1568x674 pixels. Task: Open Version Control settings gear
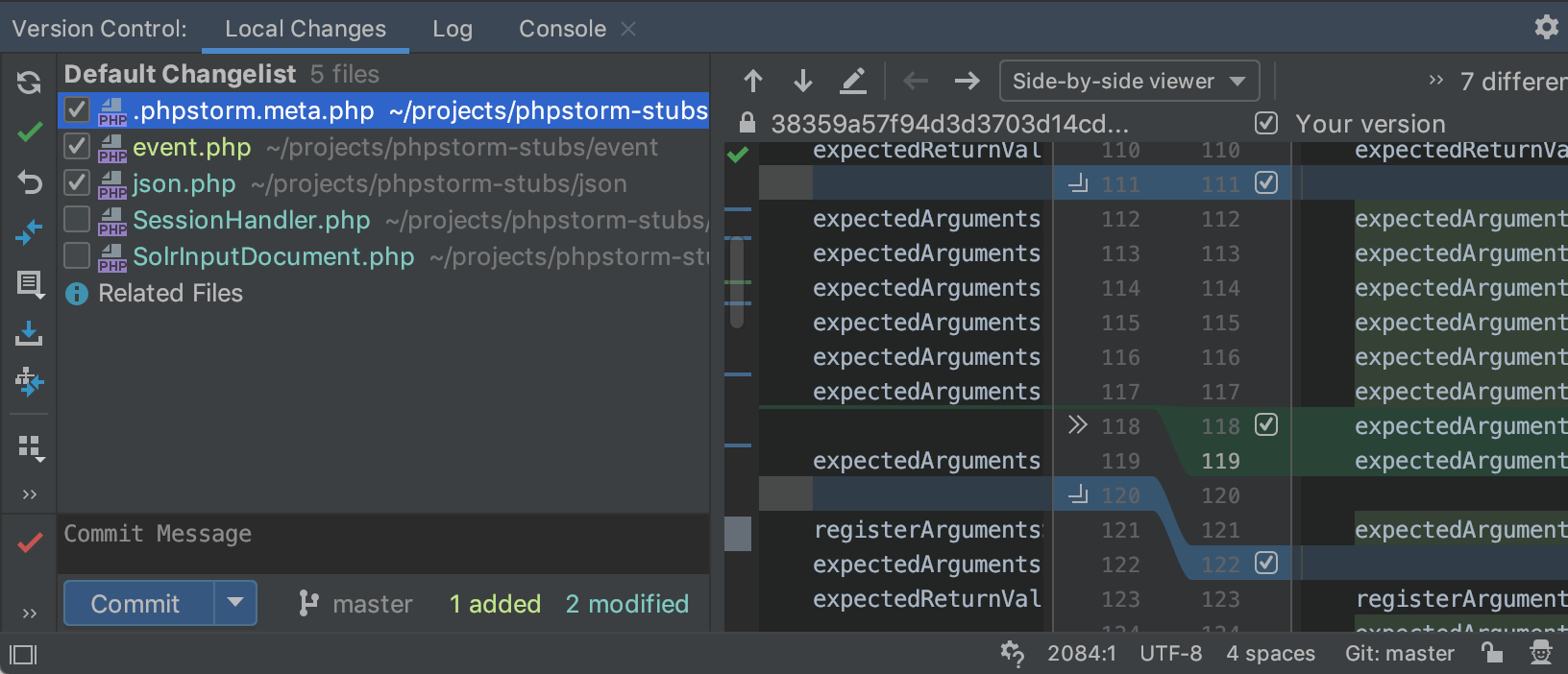1546,27
